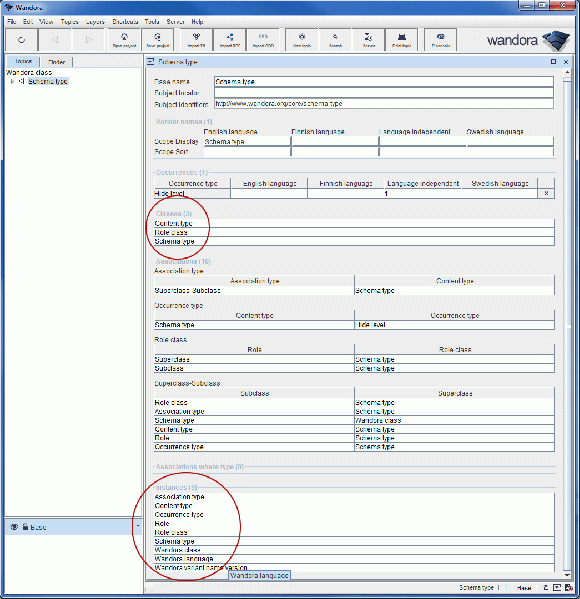The height and width of the screenshot is (599, 580).
Task: Click the Wandora class superclass cell
Action: [454, 420]
